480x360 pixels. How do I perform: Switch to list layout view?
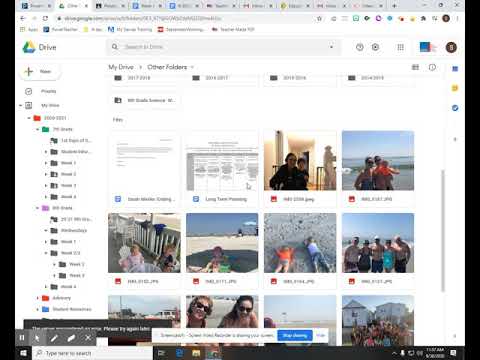tap(415, 67)
